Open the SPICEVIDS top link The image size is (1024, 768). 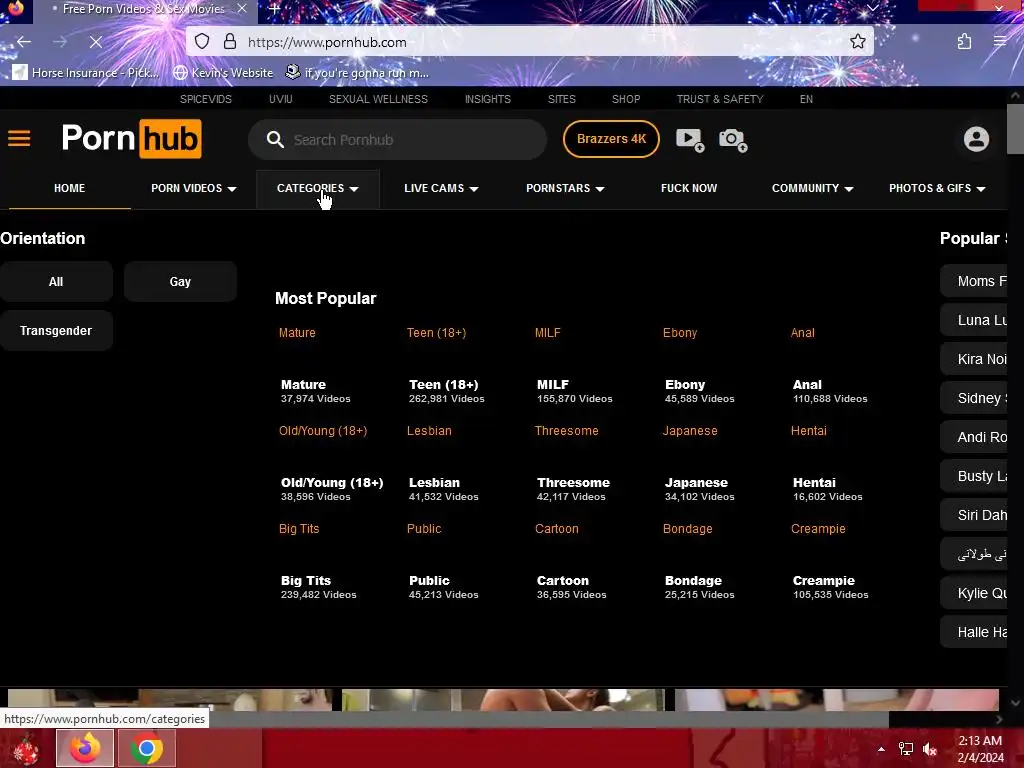point(206,99)
